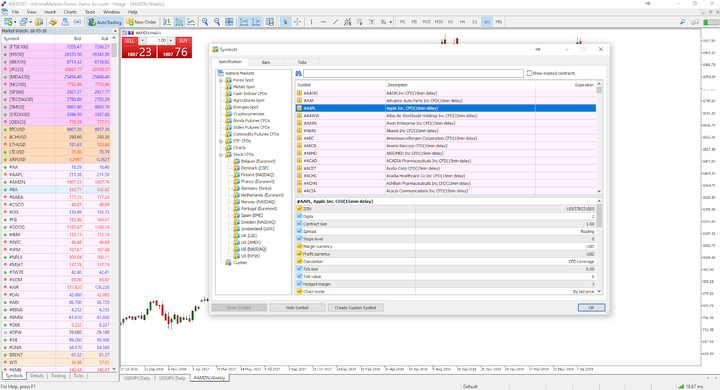720x390 pixels.
Task: Select the H1 timeframe
Action: 450,22
